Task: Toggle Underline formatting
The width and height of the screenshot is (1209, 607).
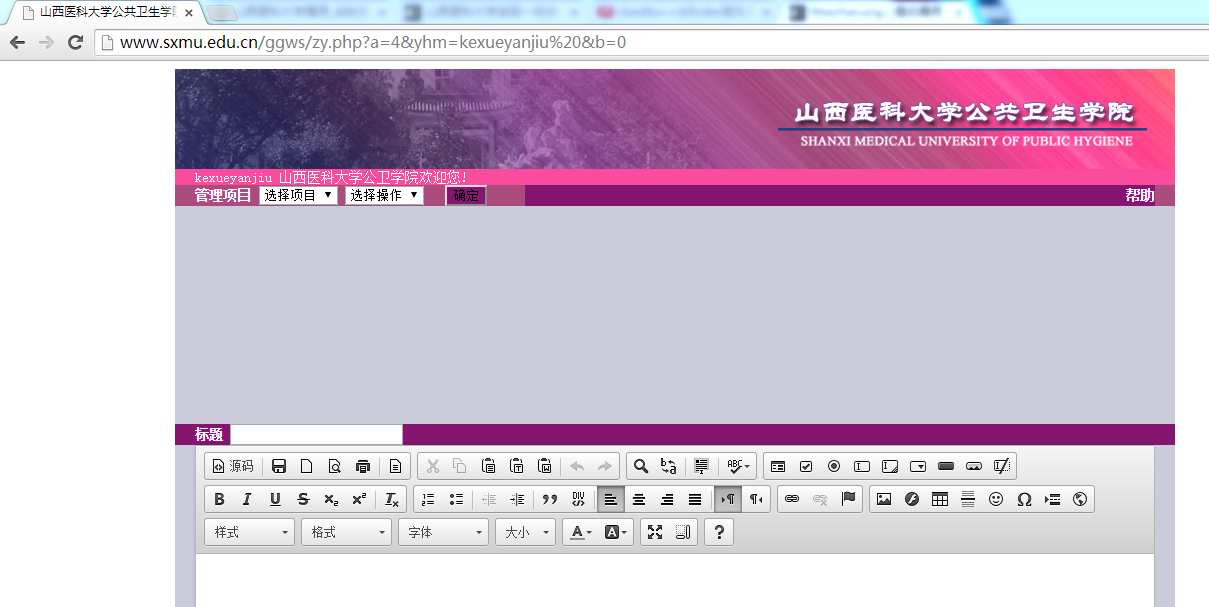Action: [275, 499]
